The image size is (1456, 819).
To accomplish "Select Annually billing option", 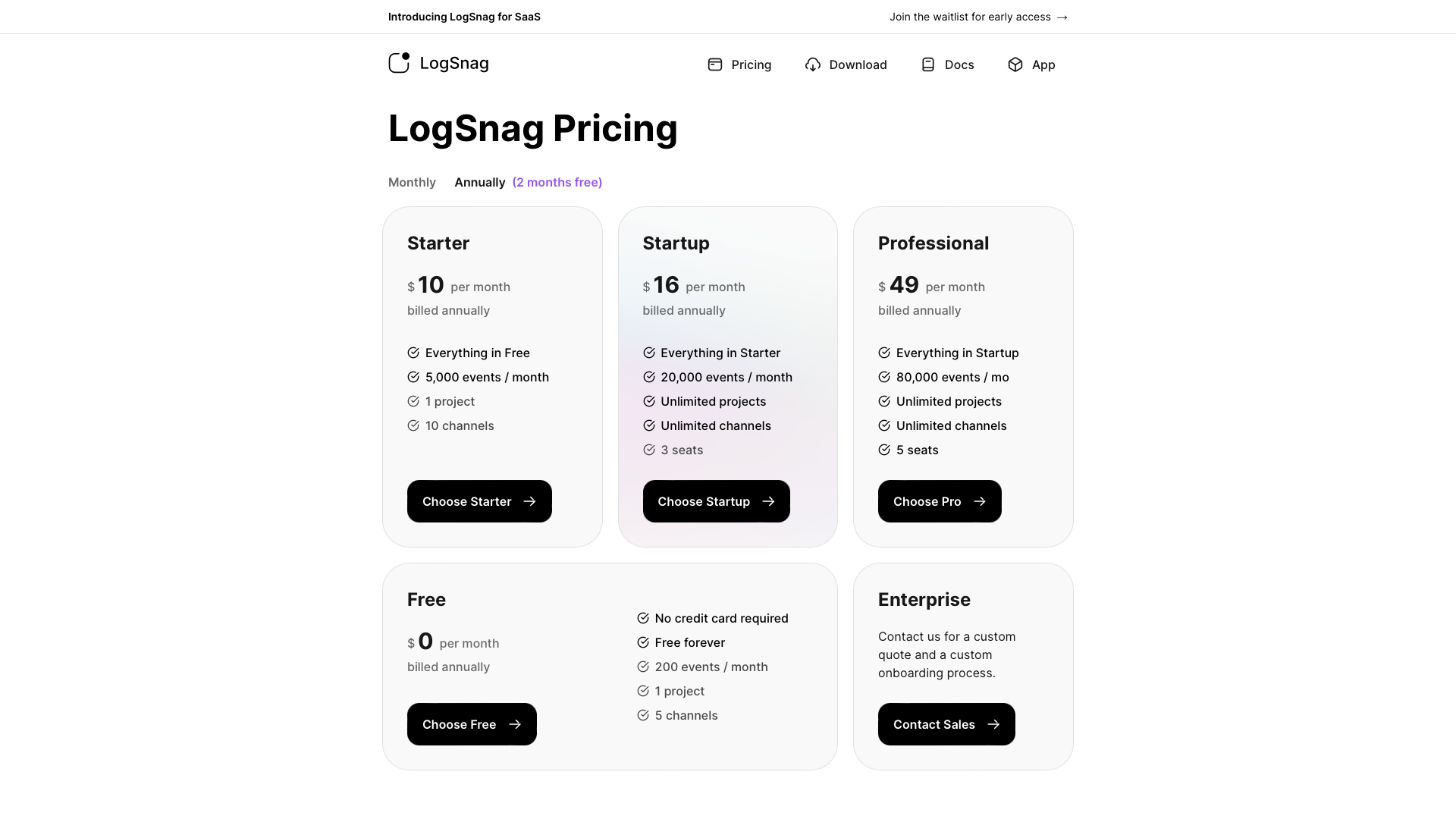I will [x=480, y=182].
